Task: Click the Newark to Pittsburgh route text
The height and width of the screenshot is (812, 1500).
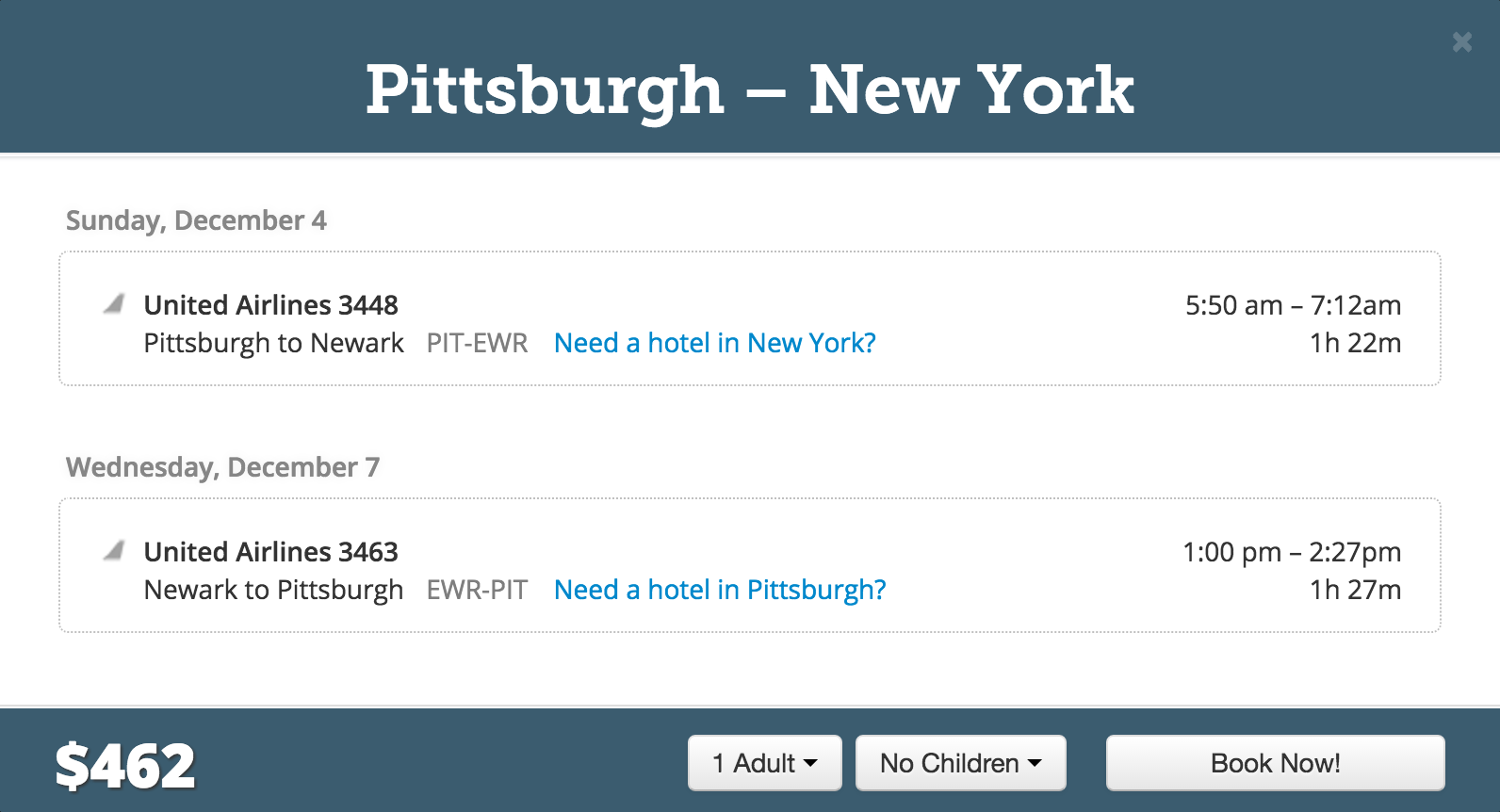Action: [273, 590]
